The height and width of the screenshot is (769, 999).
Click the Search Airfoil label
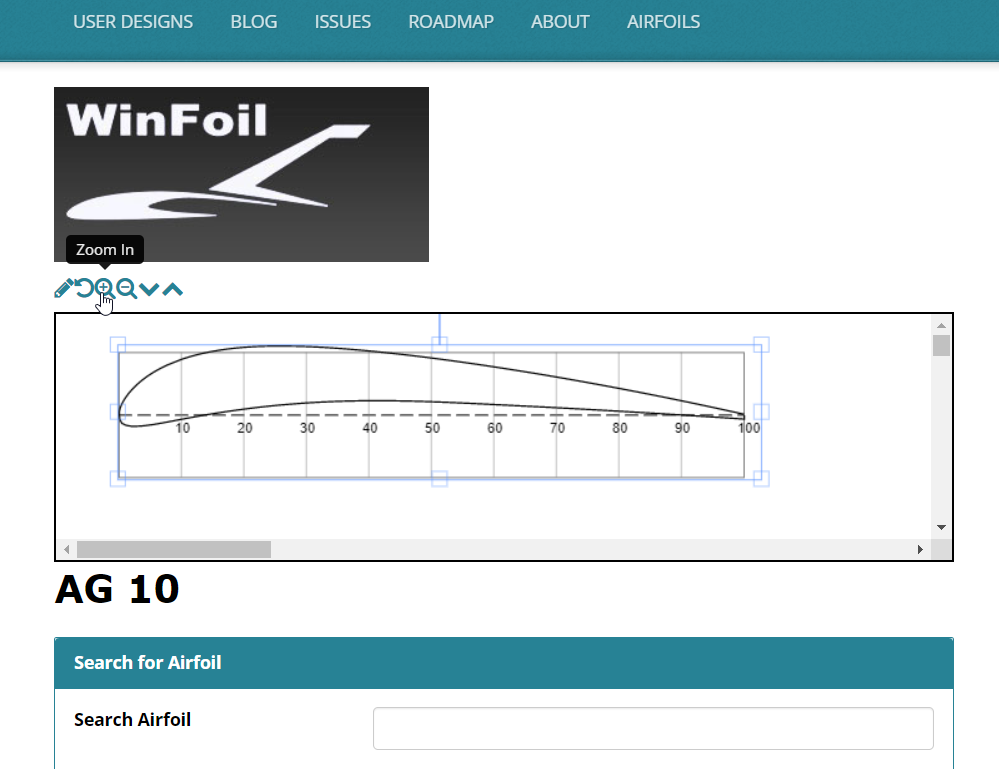[x=133, y=719]
